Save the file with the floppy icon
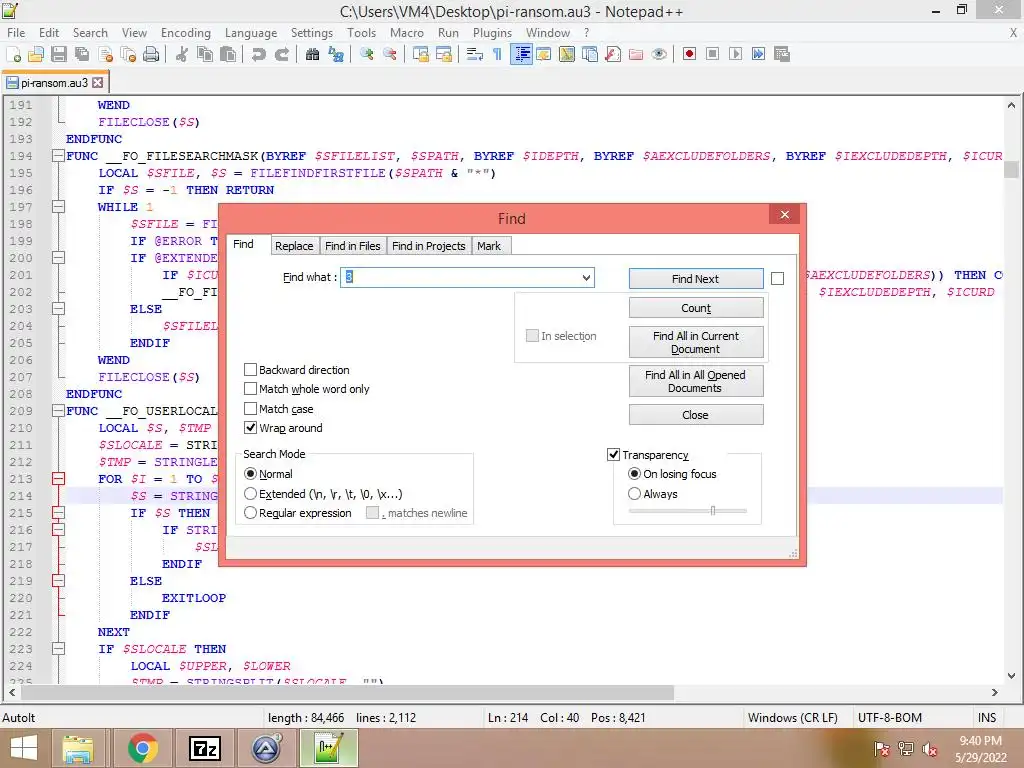1024x768 pixels. (59, 54)
